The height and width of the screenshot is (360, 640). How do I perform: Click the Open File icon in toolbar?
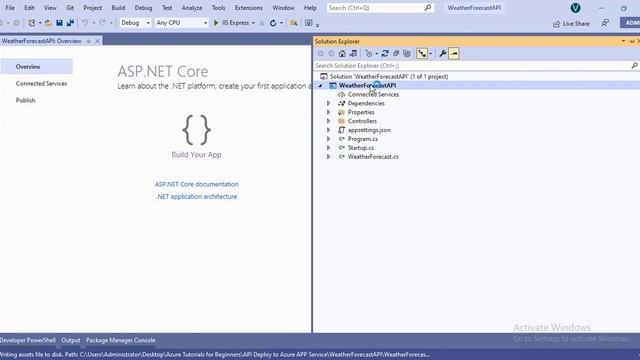tap(48, 23)
